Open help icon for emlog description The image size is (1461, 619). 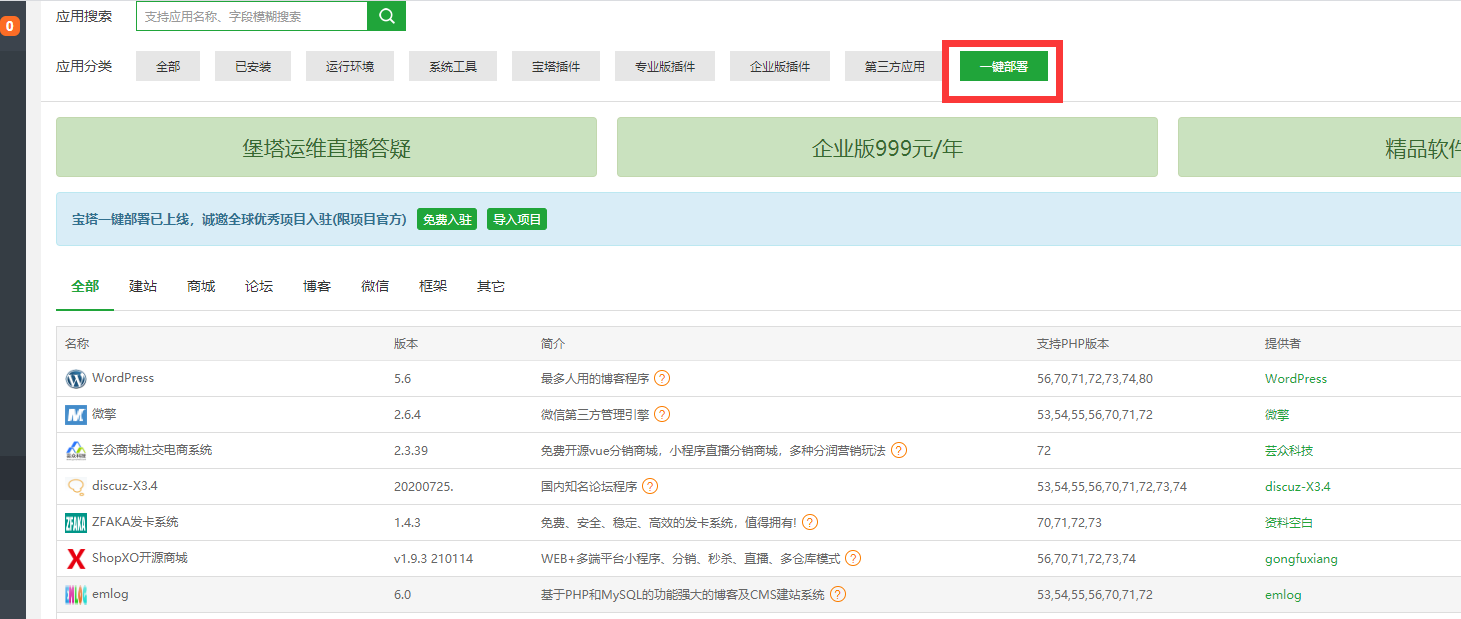[838, 595]
